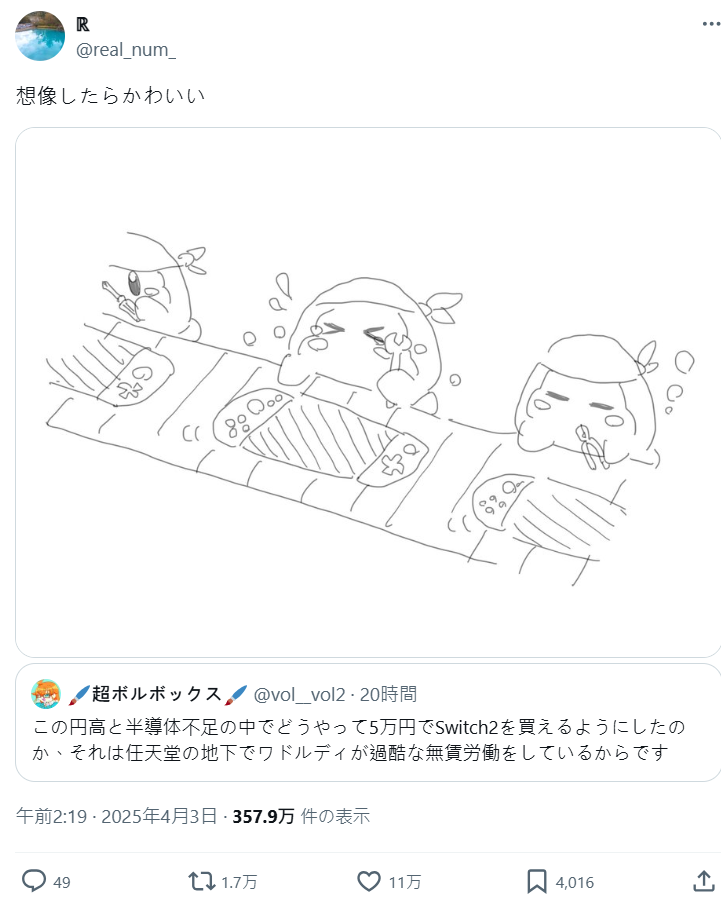Click the @vol__vol2 handle

[300, 694]
